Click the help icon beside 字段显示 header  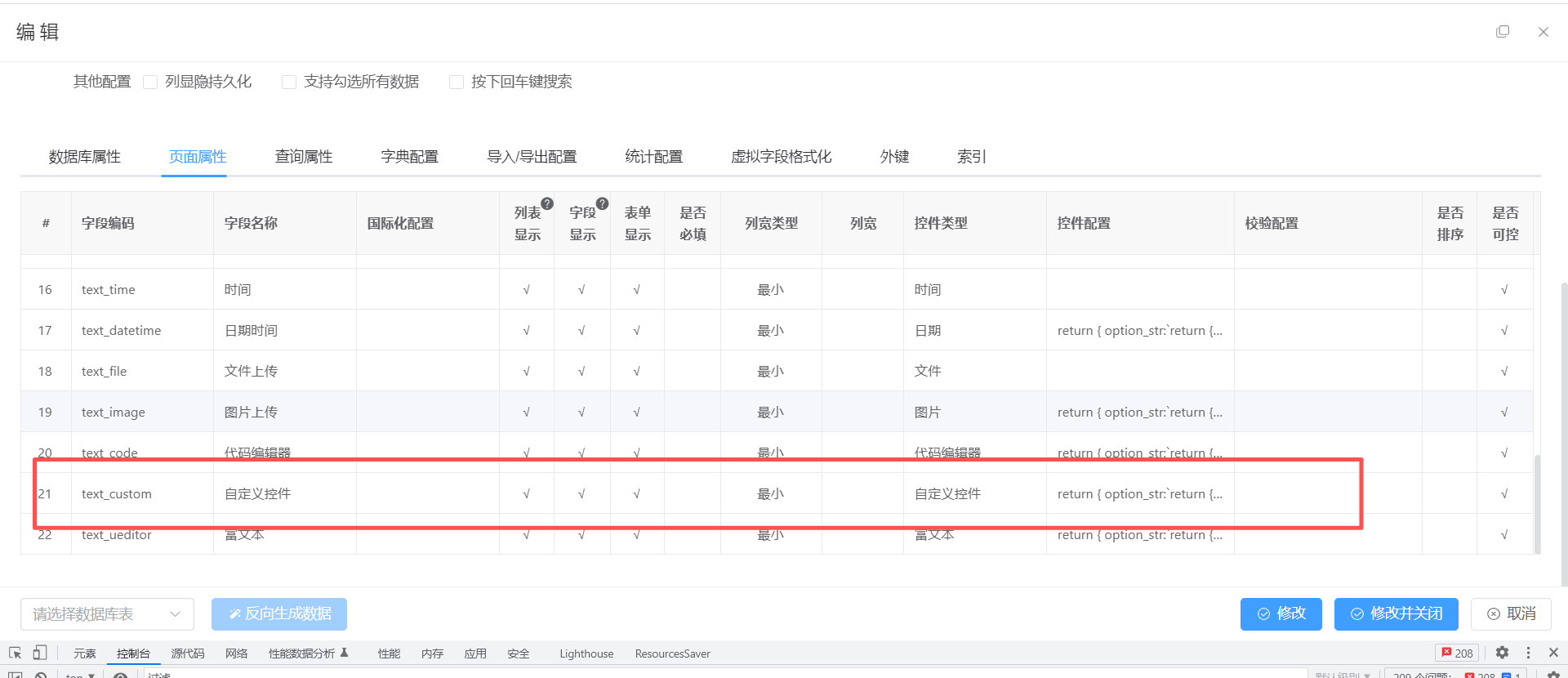(x=602, y=203)
